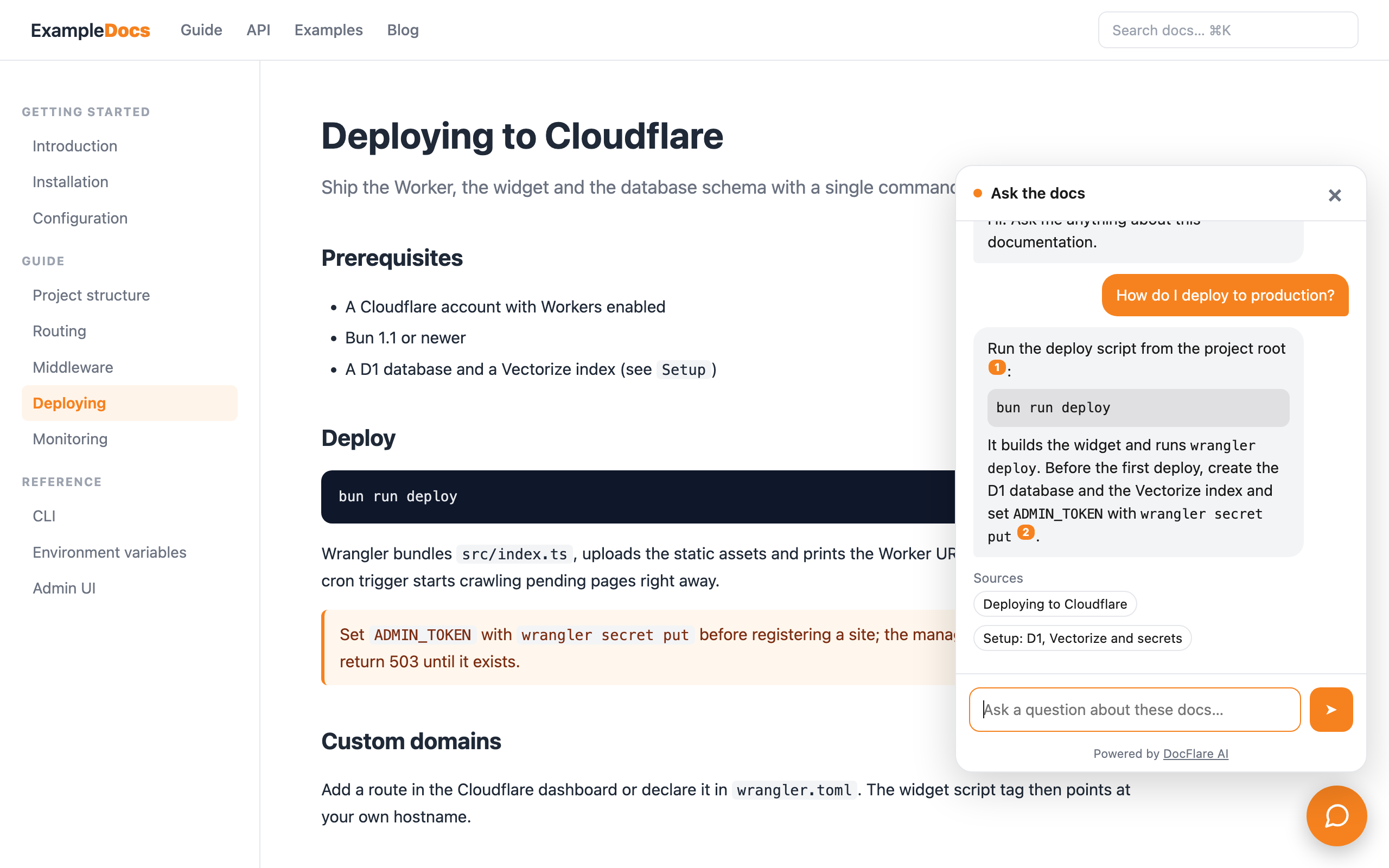Click the Deploying to Cloudflare page title
This screenshot has height=868, width=1389.
[522, 137]
